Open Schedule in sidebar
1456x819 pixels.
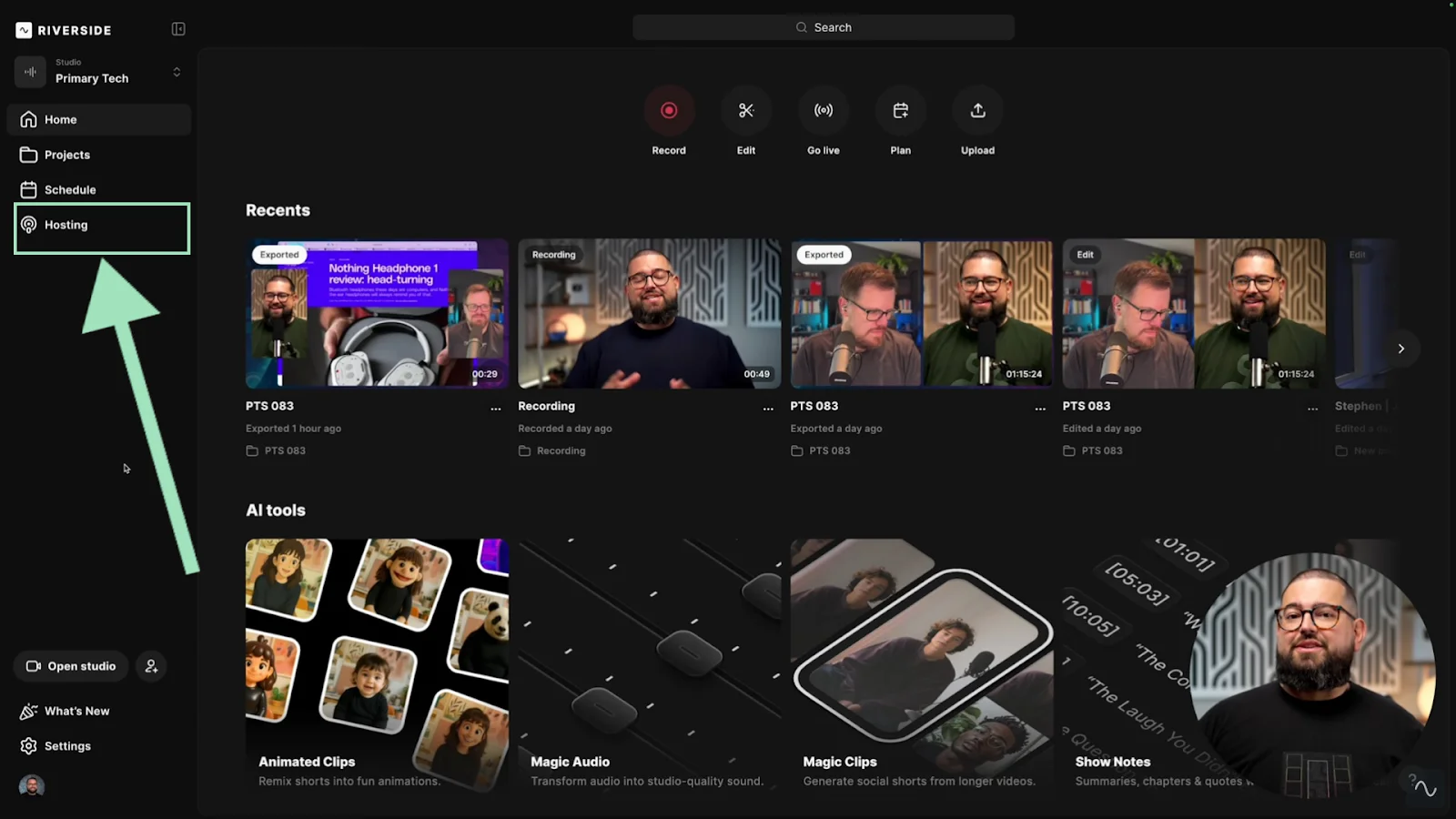99,189
